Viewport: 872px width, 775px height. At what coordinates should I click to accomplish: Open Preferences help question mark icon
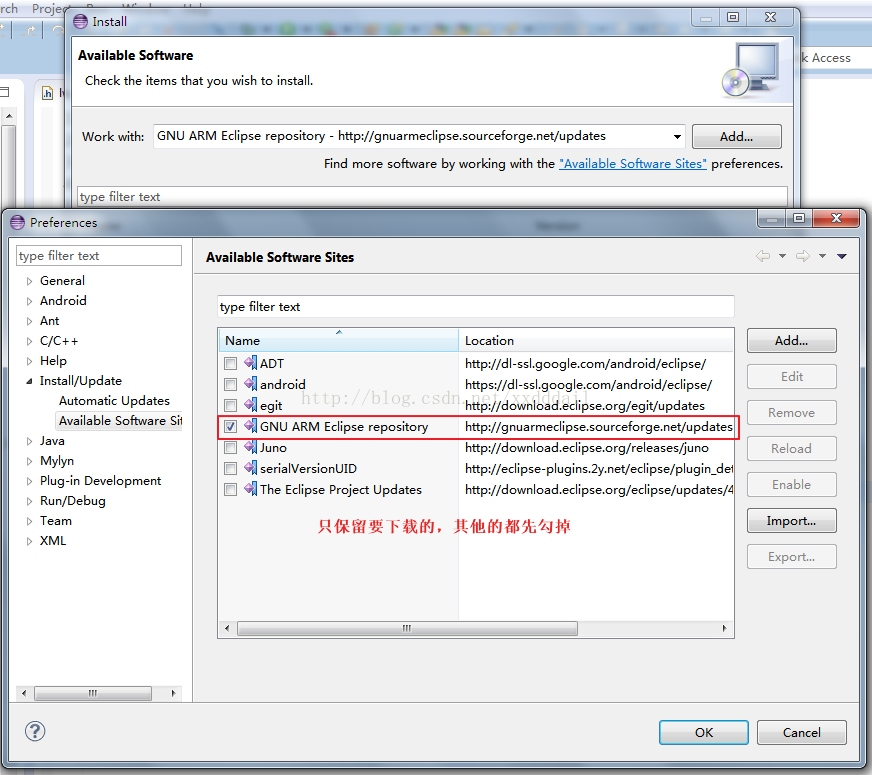pyautogui.click(x=35, y=732)
